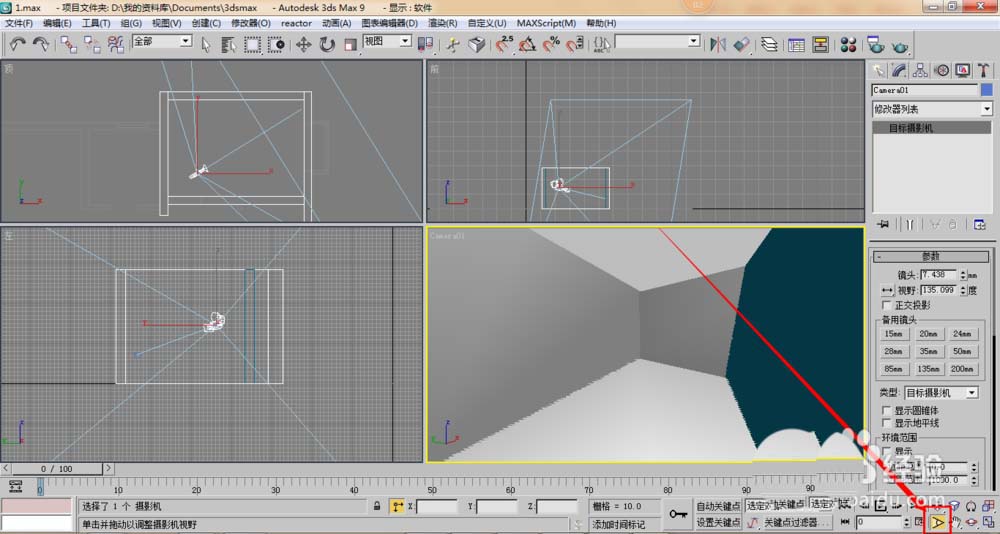The image size is (1000, 534).
Task: Open the Layer Manager icon
Action: coord(769,44)
